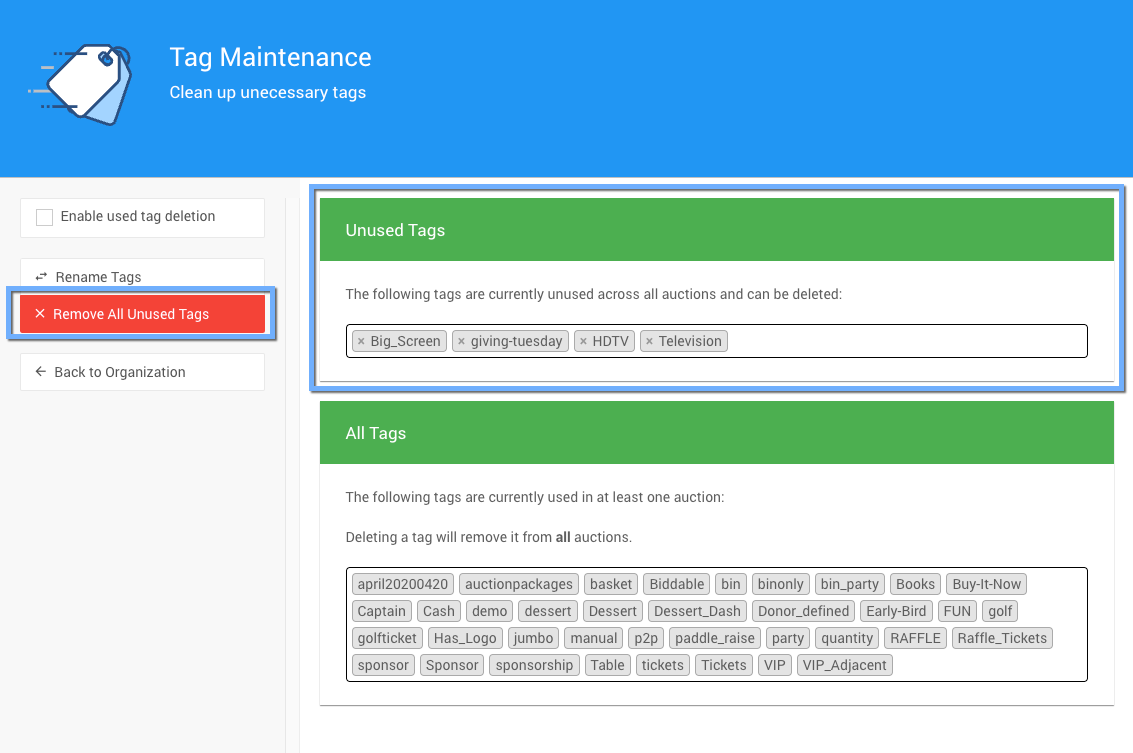Screen dimensions: 1133x753
Task: Click the x icon on Remove All Unused Tags
Action: point(40,314)
